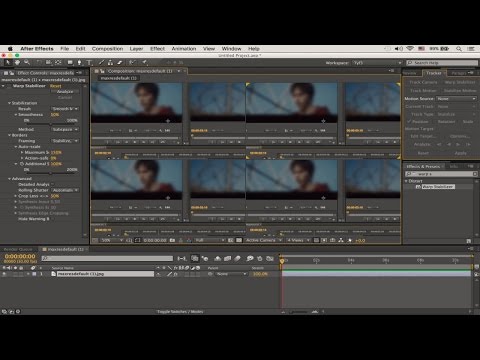Open the Window menu
480x360 pixels.
pos(231,49)
